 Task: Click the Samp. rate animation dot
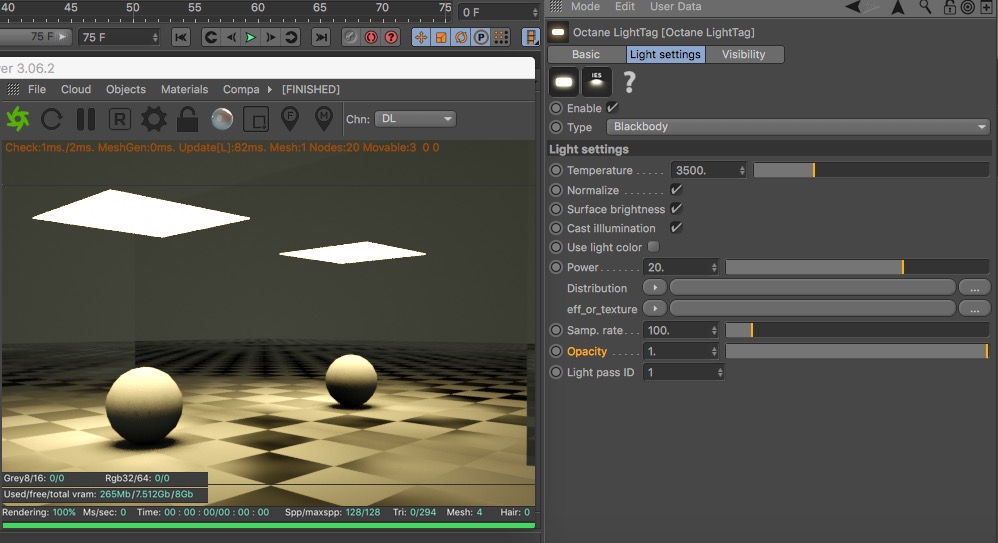coord(556,330)
